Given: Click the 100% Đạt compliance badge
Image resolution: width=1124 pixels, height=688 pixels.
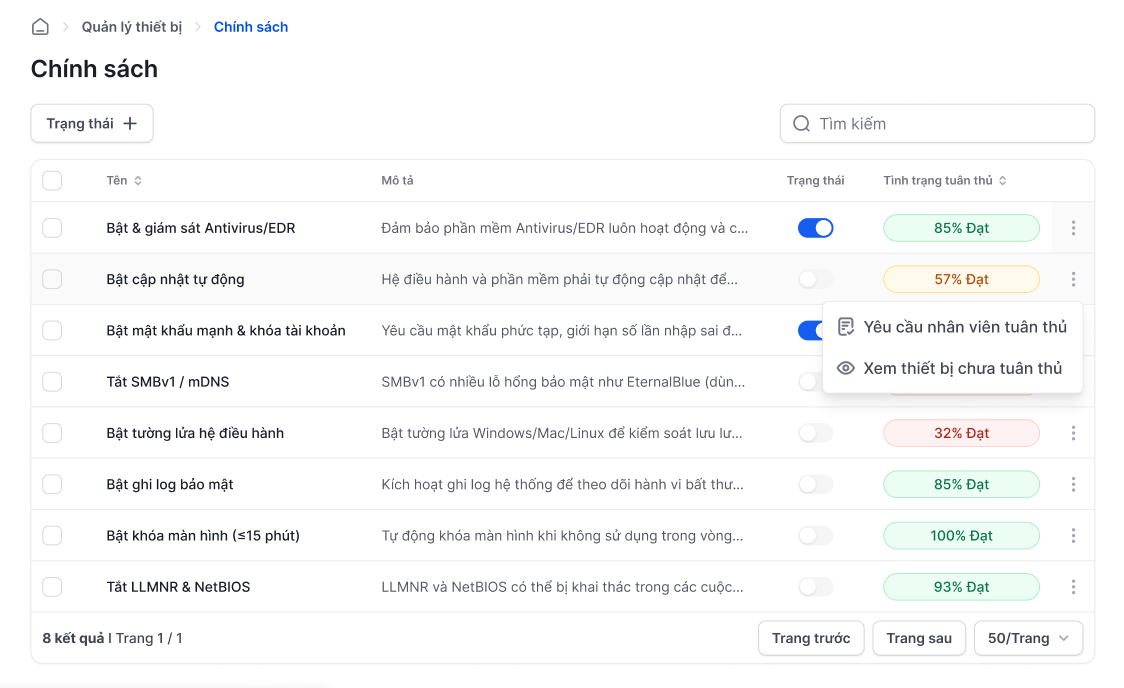Looking at the screenshot, I should [x=961, y=535].
